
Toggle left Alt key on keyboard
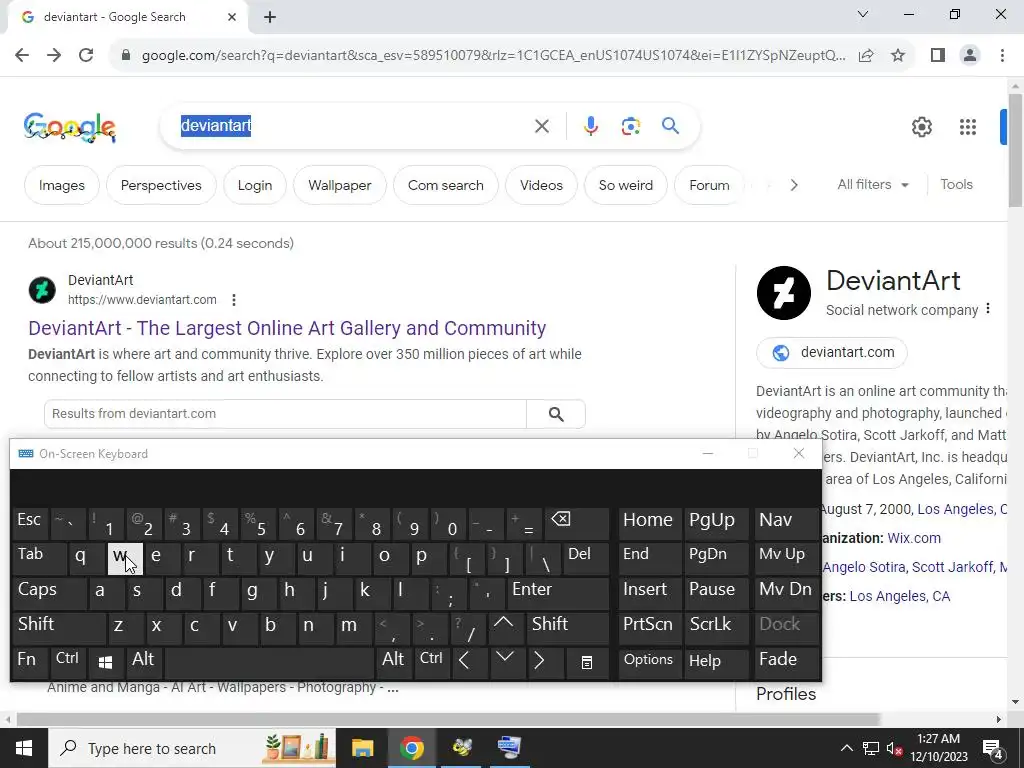(x=144, y=662)
